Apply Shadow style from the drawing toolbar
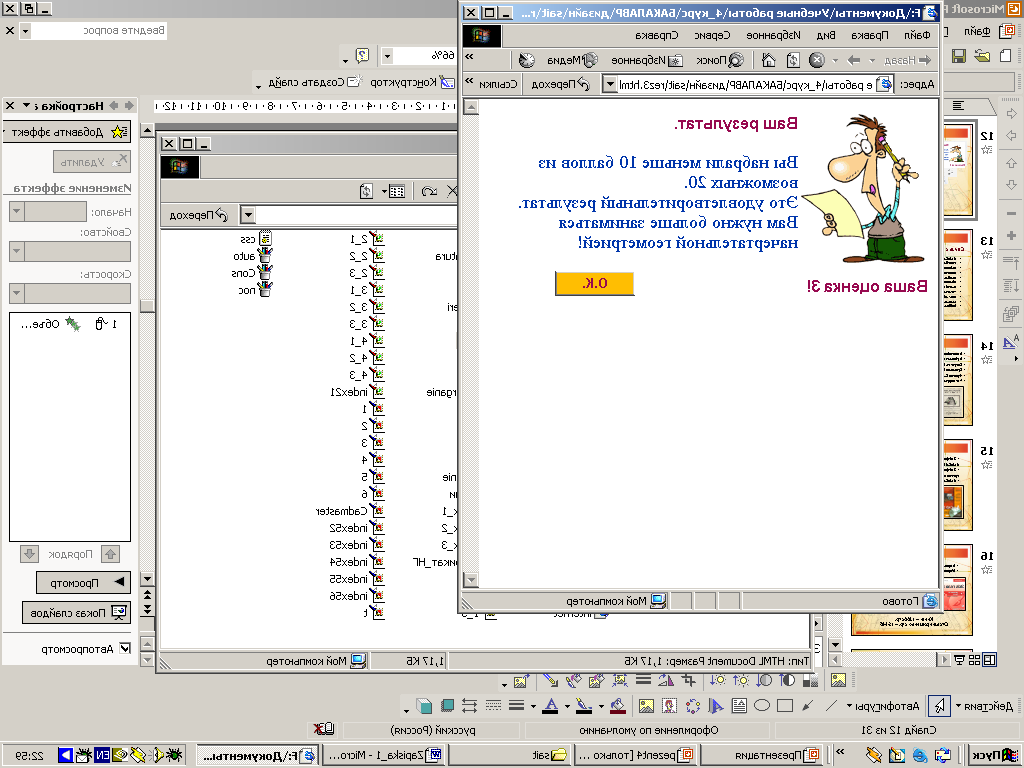1024x768 pixels. tap(447, 705)
